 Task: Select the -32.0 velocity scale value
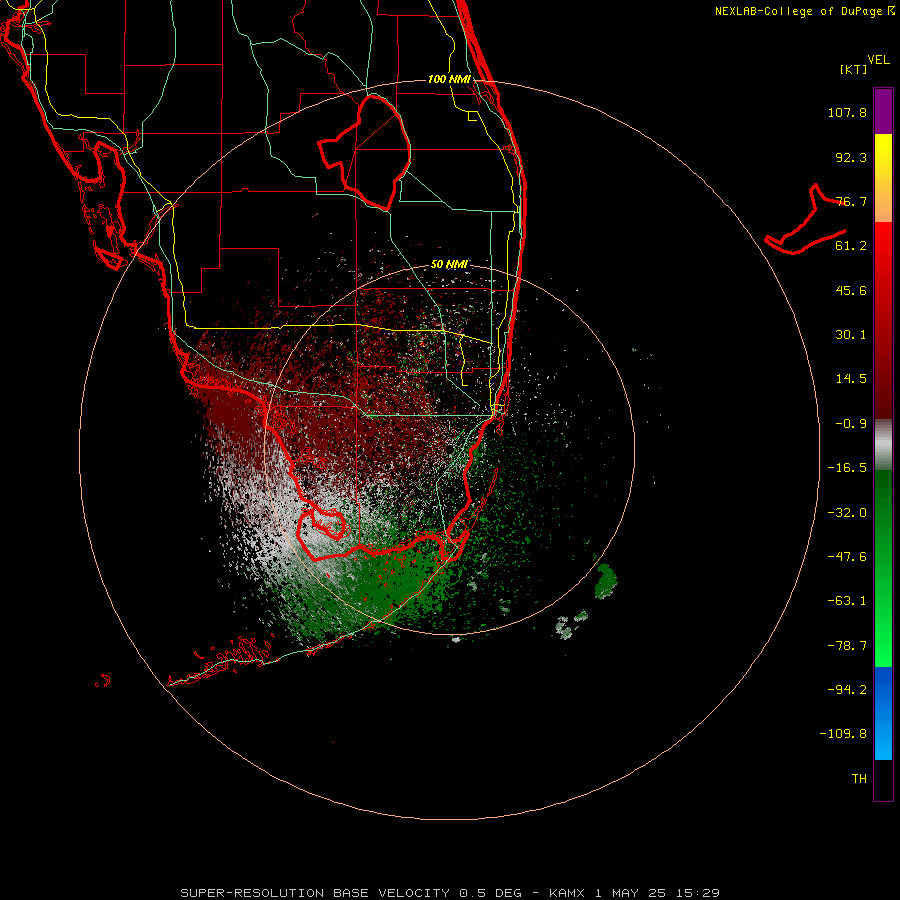(847, 513)
